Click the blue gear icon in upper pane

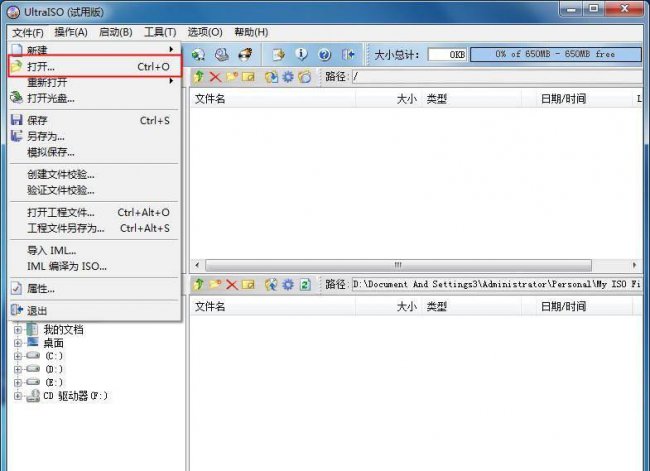(288, 77)
